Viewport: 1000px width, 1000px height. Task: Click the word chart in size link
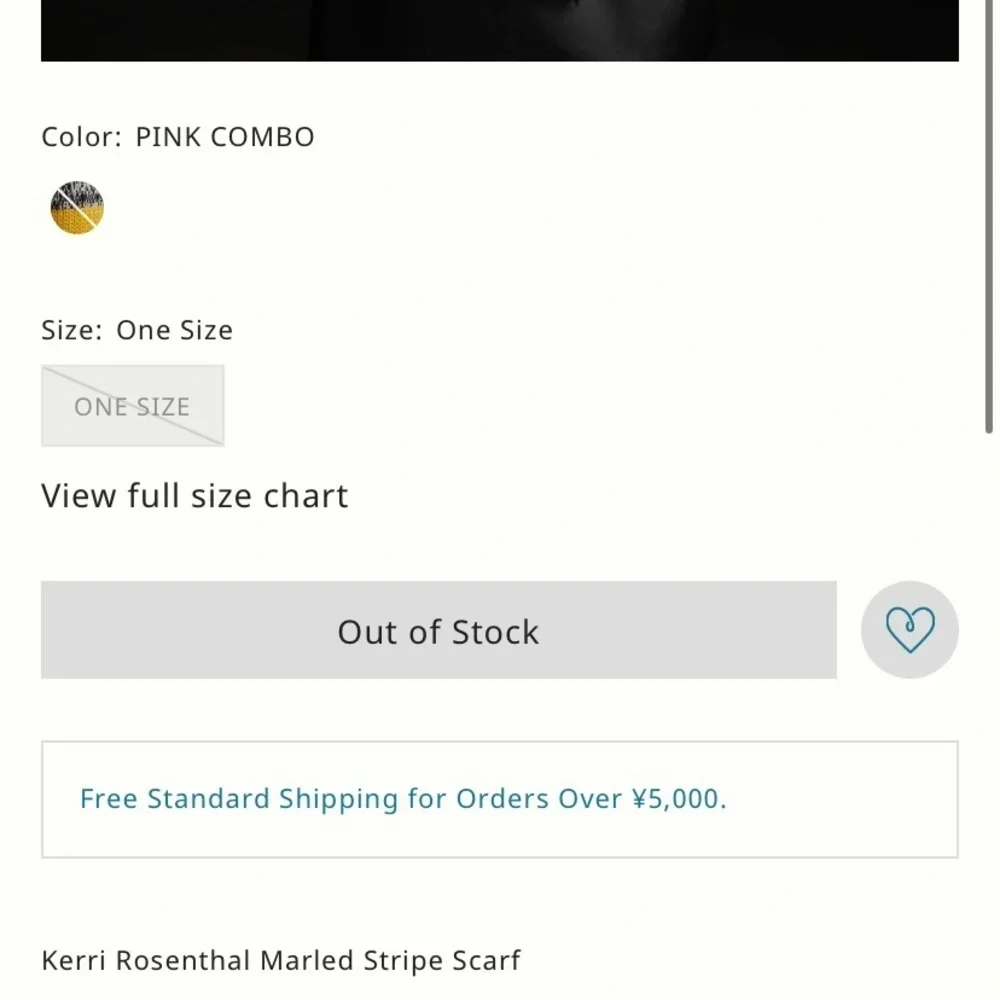(x=306, y=496)
